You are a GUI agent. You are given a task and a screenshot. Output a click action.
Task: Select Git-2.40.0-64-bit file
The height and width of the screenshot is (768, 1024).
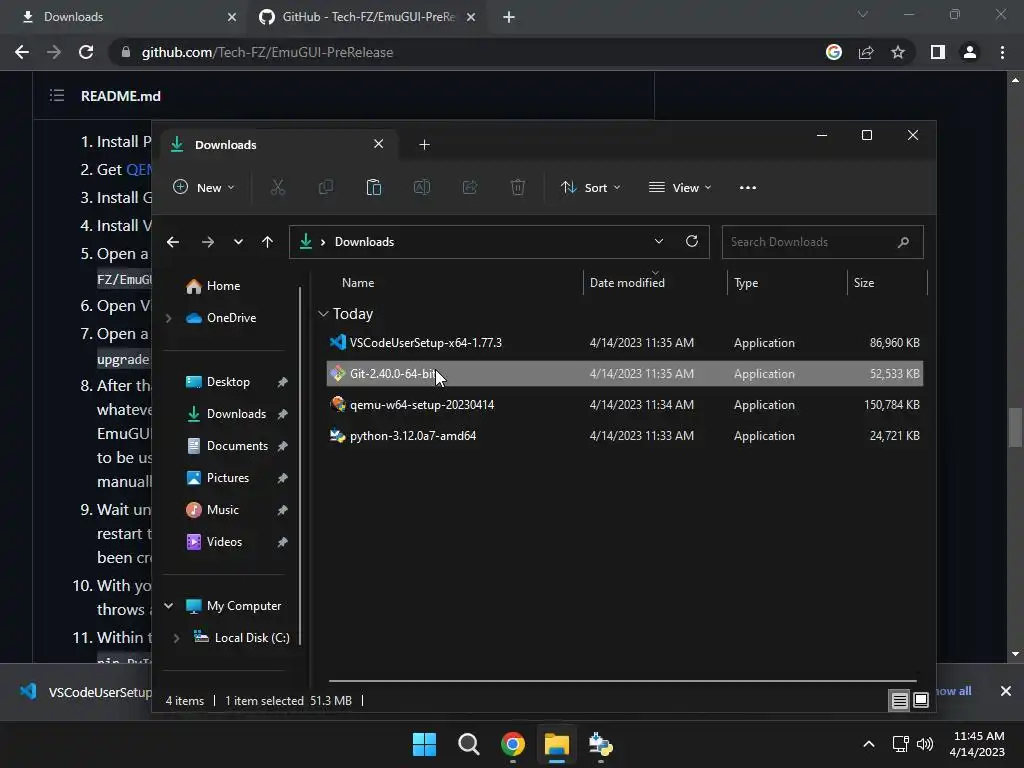point(625,374)
